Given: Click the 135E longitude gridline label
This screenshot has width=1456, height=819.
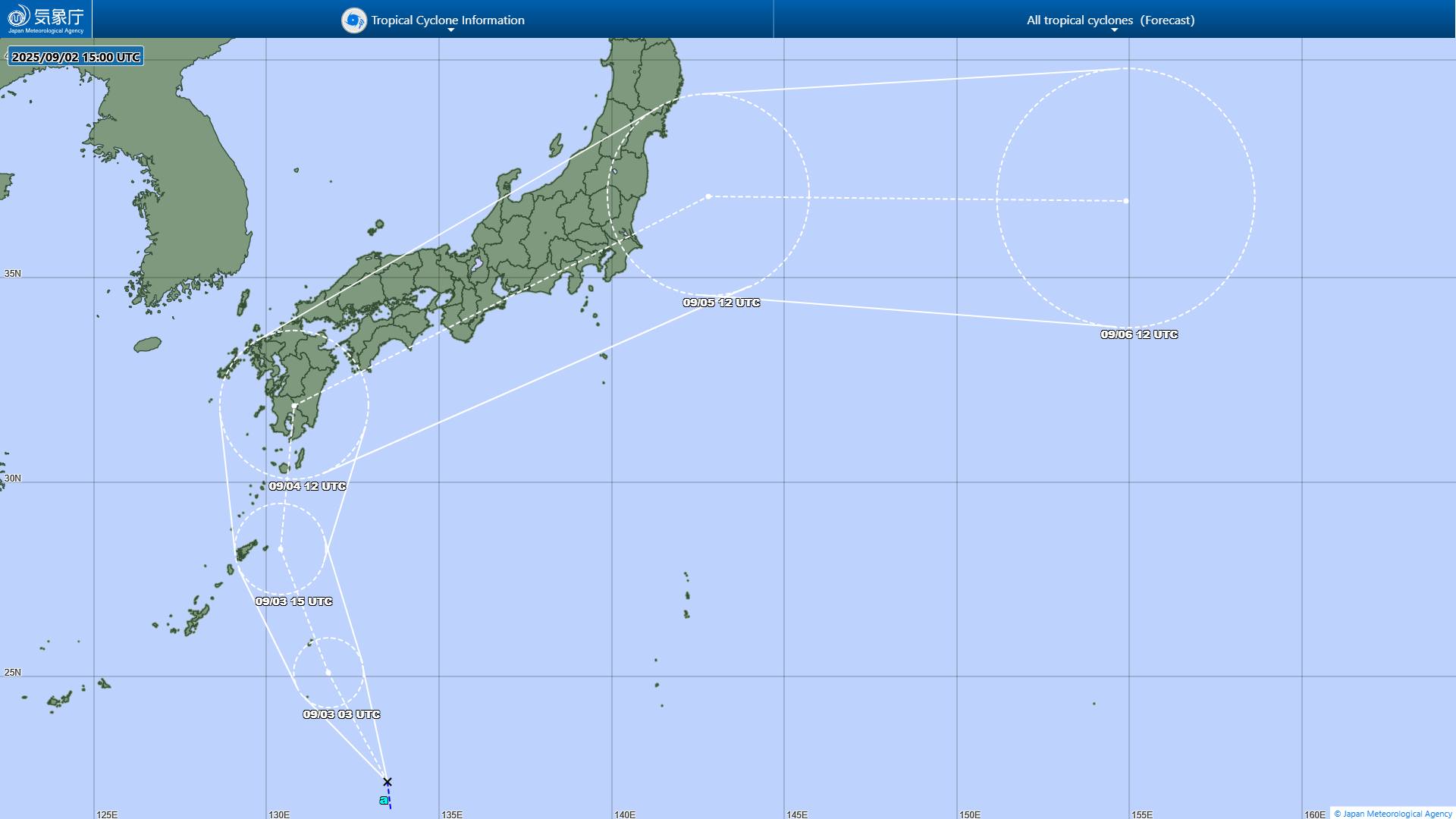Looking at the screenshot, I should point(453,813).
